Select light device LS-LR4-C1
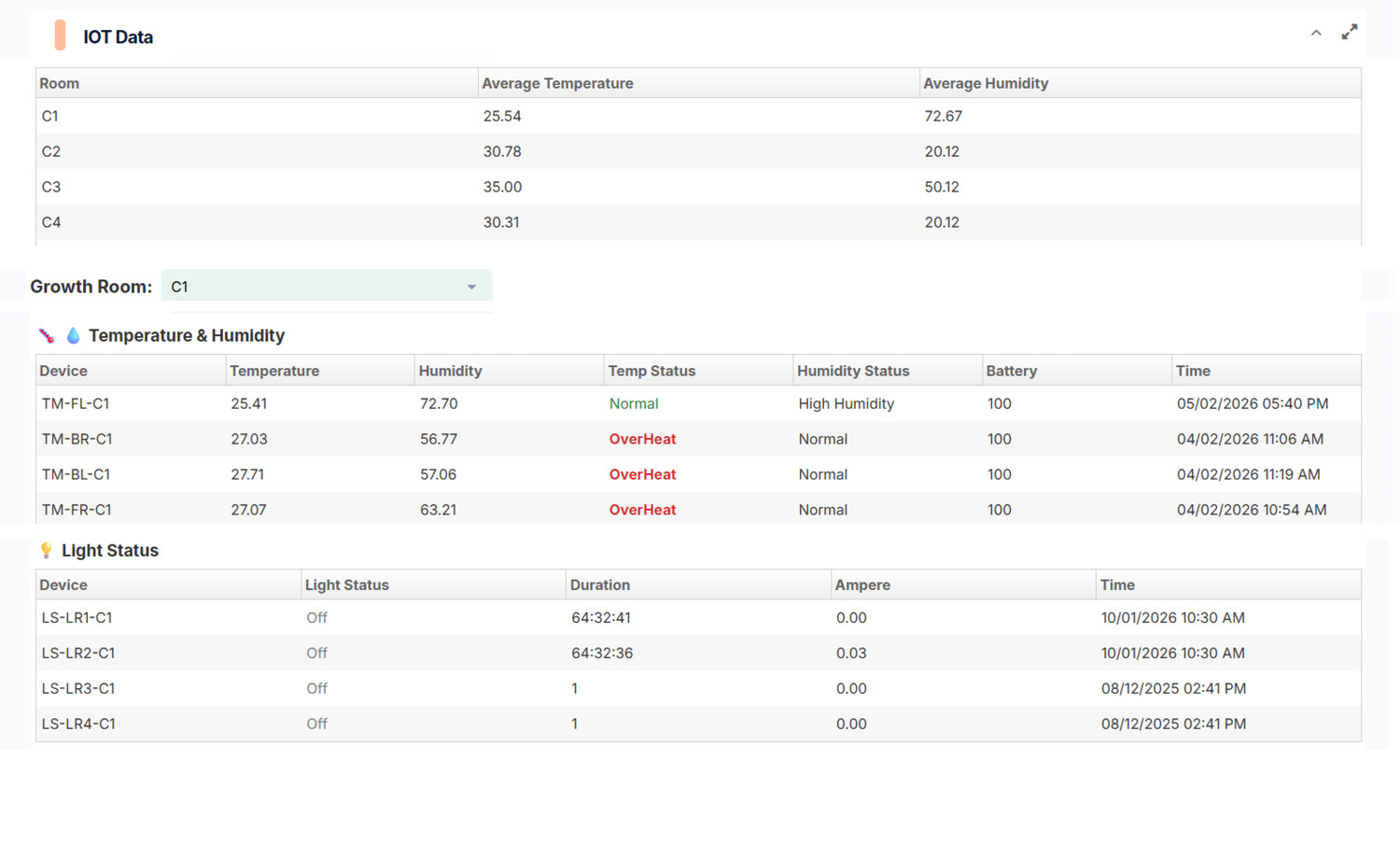The height and width of the screenshot is (859, 1400). point(78,724)
